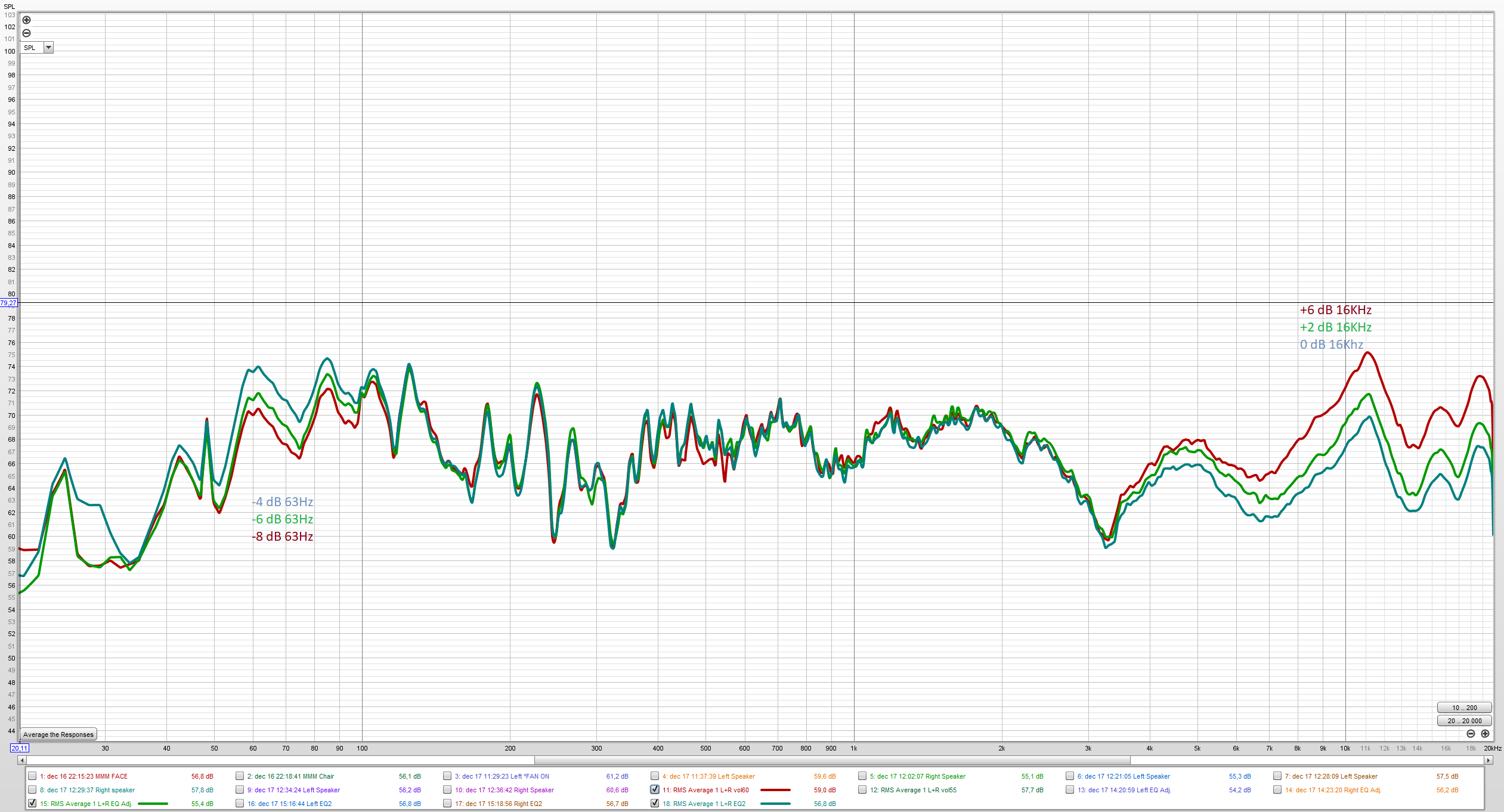
Task: Set the frequency range to 20 .. 20 000
Action: tap(1464, 721)
